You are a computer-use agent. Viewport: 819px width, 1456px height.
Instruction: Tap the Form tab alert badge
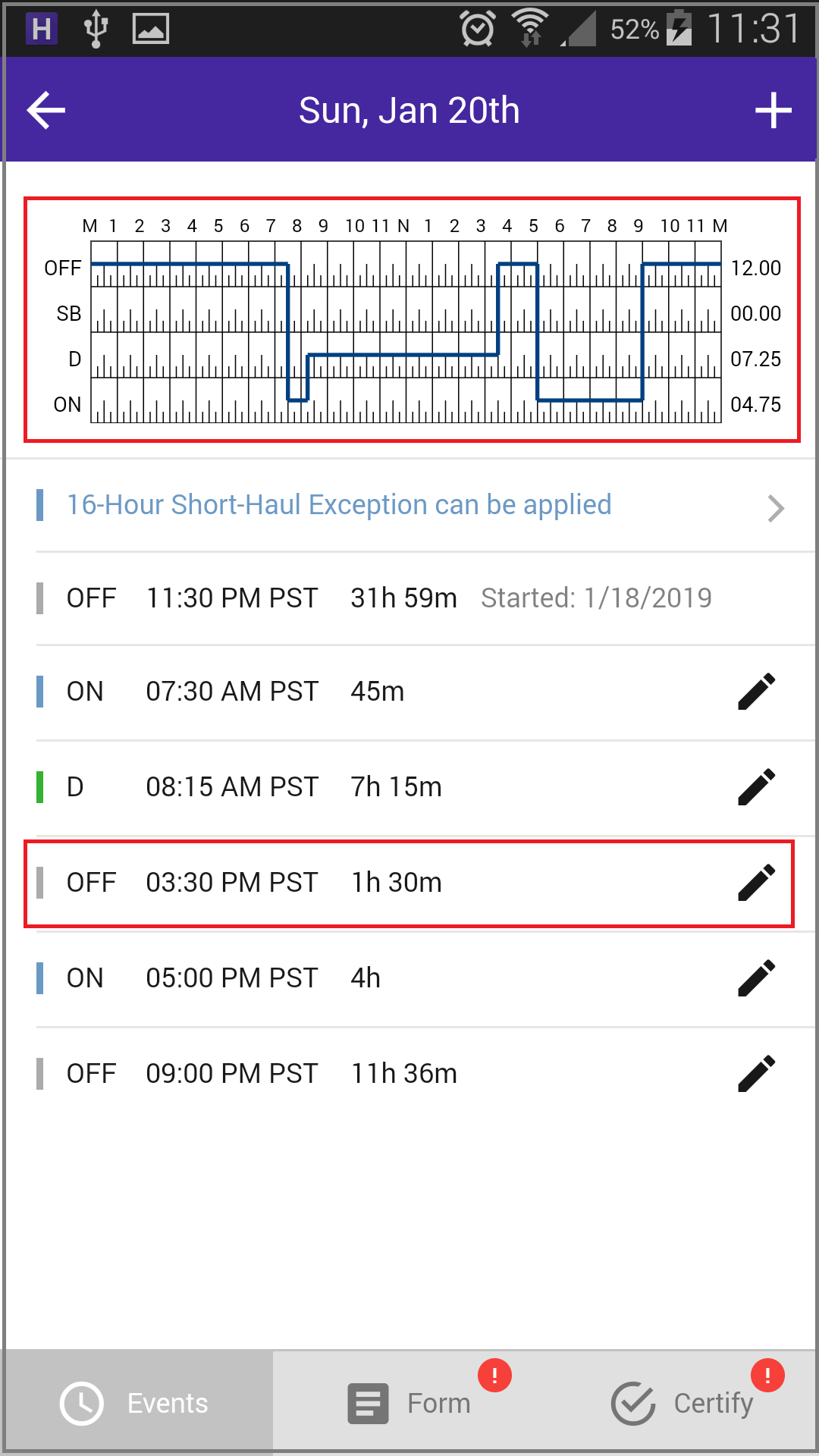click(x=494, y=1375)
